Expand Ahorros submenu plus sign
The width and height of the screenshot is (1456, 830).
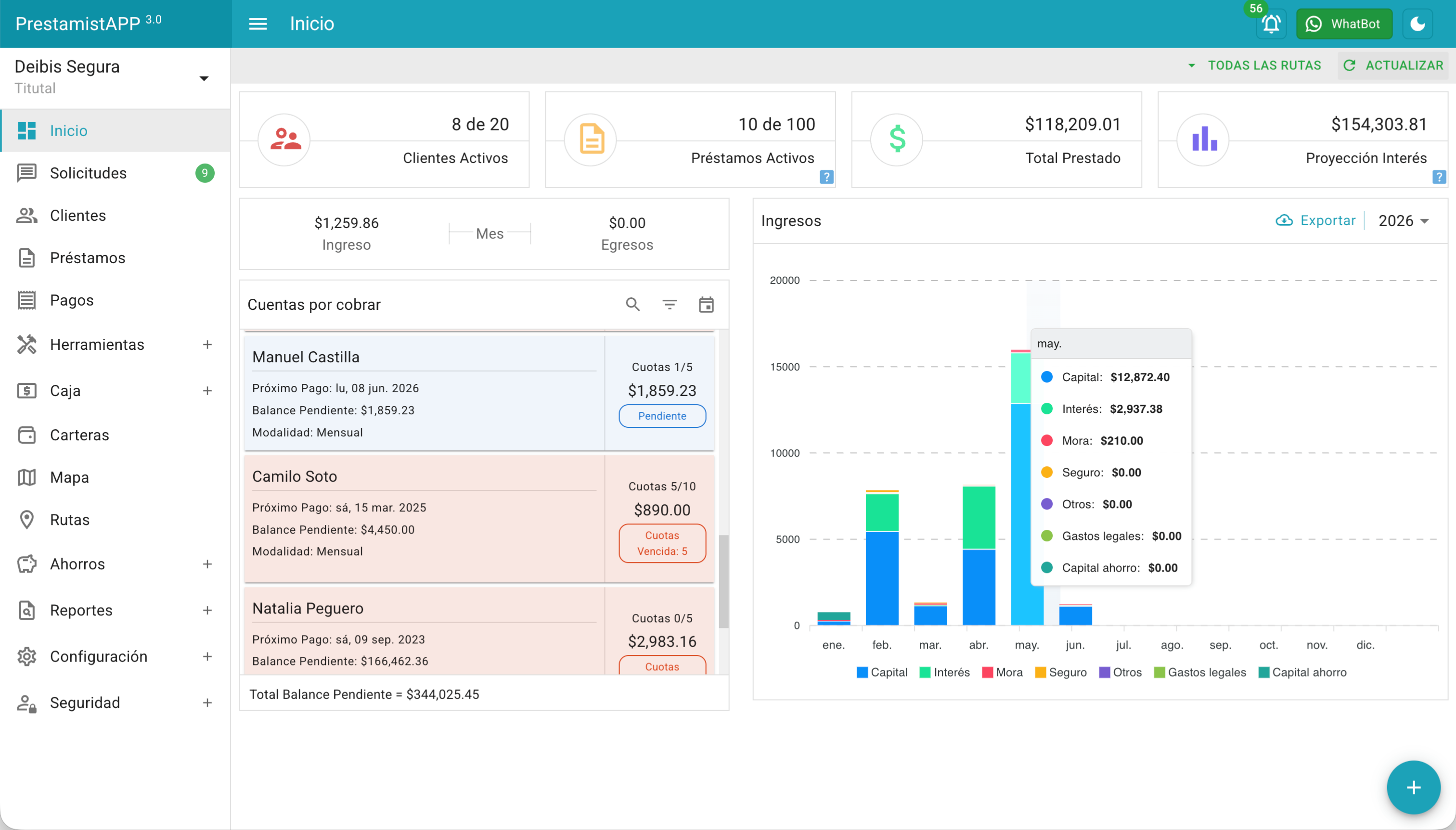[x=207, y=564]
